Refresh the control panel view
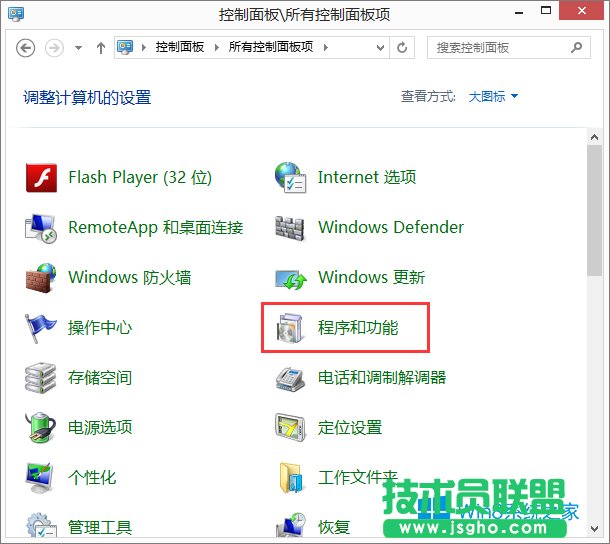This screenshot has height=544, width=610. point(402,47)
